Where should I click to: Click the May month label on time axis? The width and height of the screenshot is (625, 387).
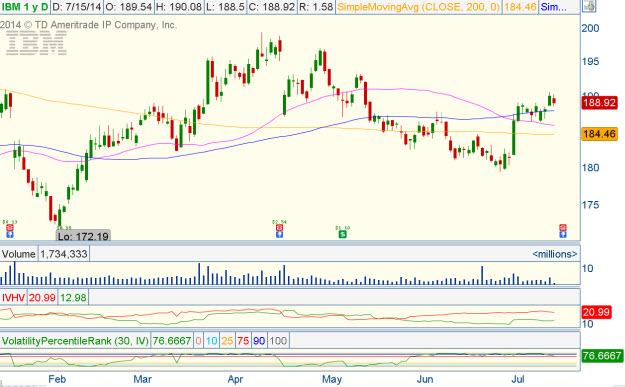332,379
